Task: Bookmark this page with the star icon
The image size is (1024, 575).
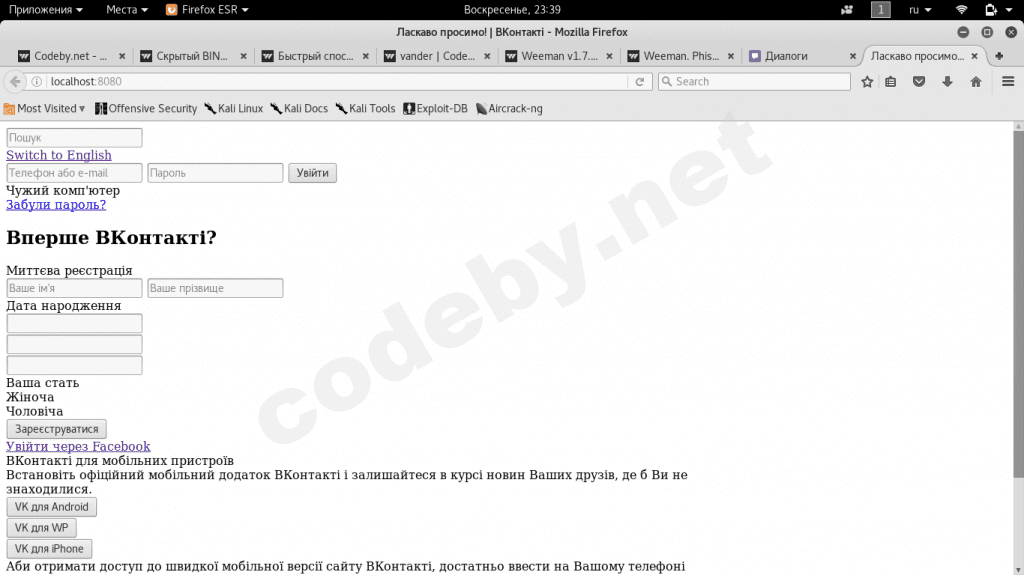Action: [x=867, y=82]
